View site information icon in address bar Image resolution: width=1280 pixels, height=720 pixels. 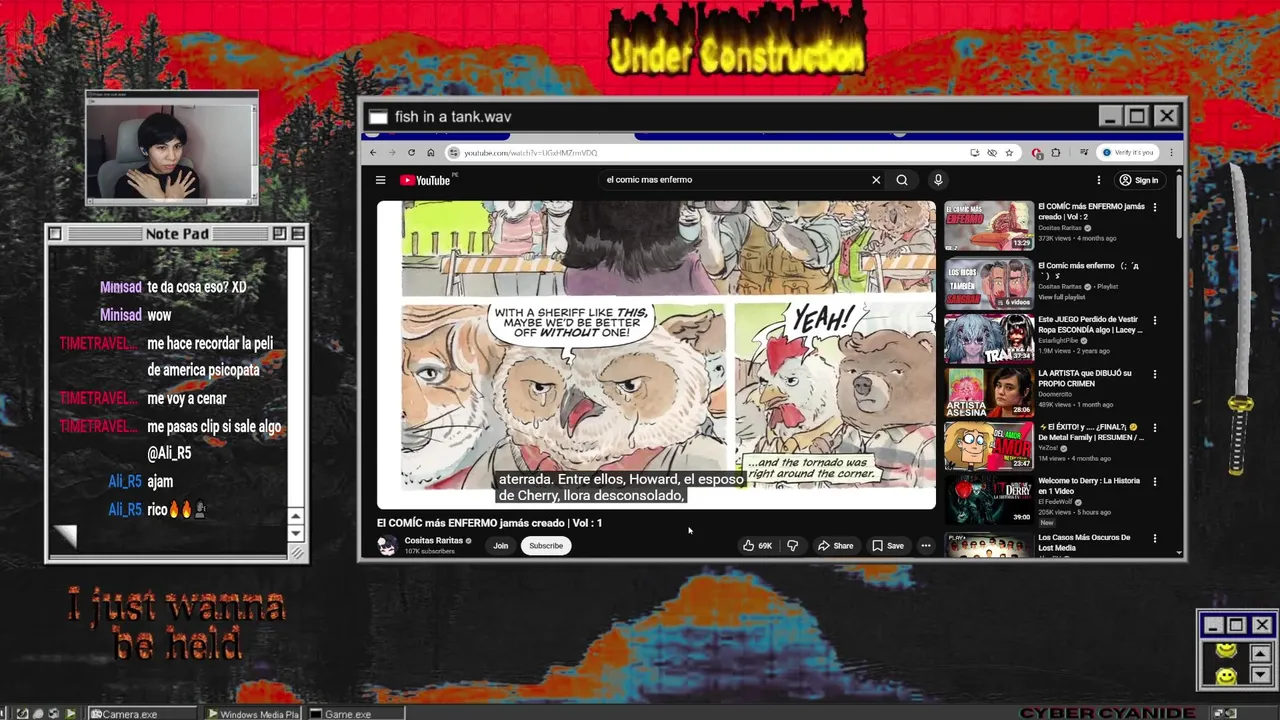pyautogui.click(x=454, y=152)
